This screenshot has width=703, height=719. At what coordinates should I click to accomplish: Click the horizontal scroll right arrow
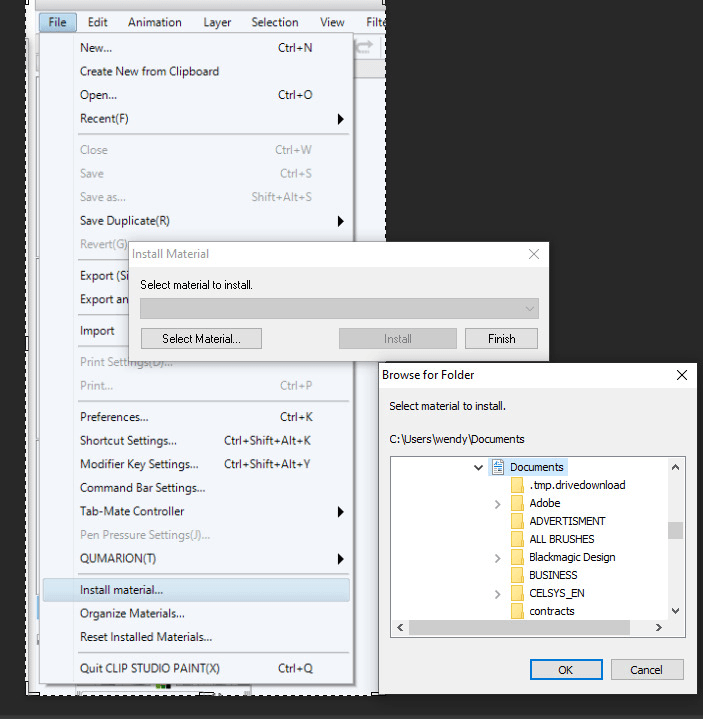(659, 627)
